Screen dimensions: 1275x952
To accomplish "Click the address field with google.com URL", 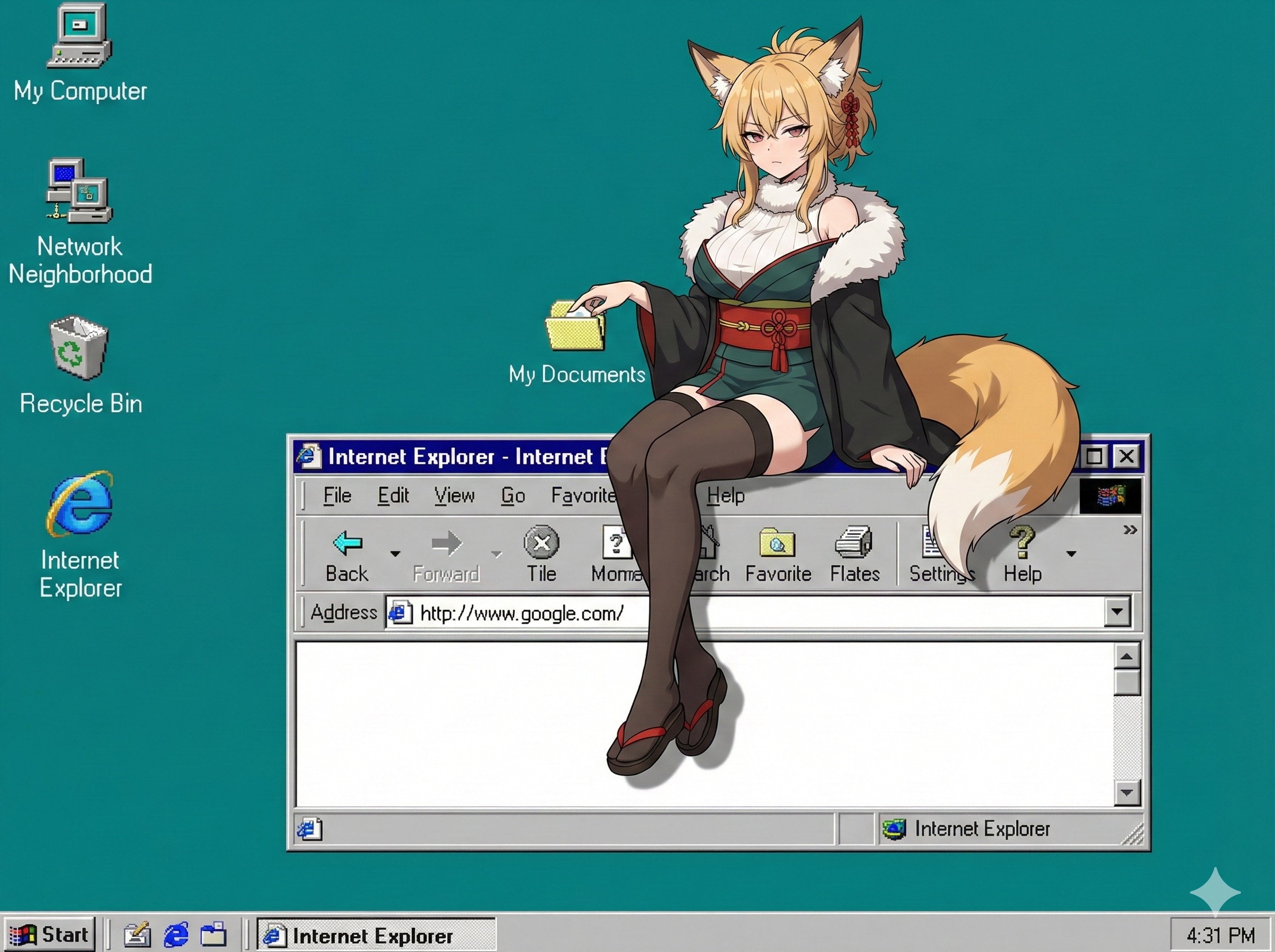I will 749,613.
